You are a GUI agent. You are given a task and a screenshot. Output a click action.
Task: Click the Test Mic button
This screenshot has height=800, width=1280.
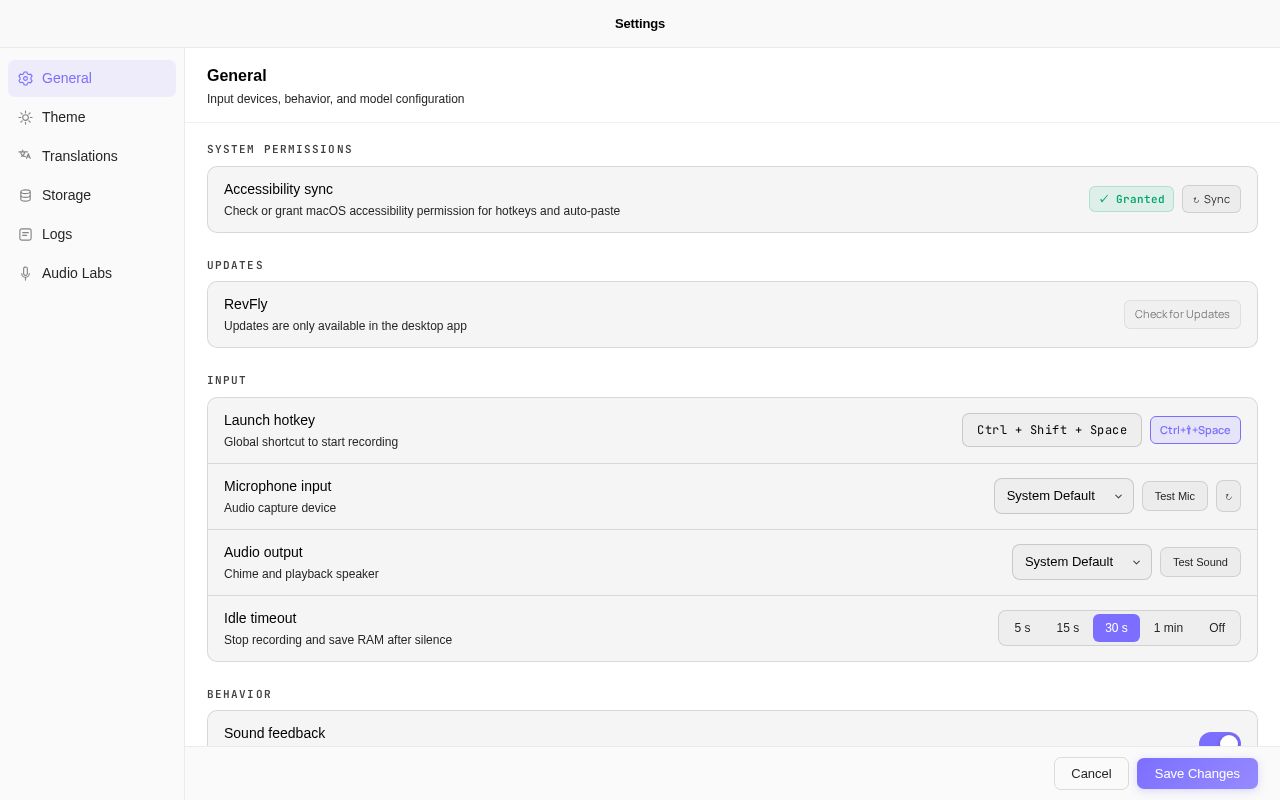(1175, 496)
